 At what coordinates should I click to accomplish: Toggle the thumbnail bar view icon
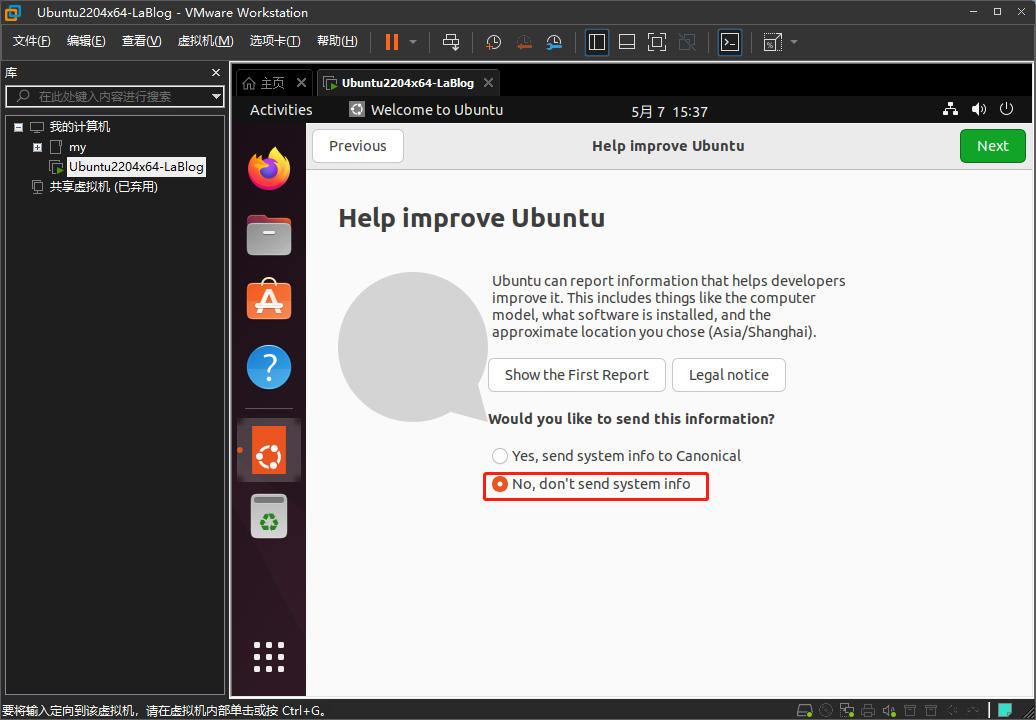click(x=626, y=42)
